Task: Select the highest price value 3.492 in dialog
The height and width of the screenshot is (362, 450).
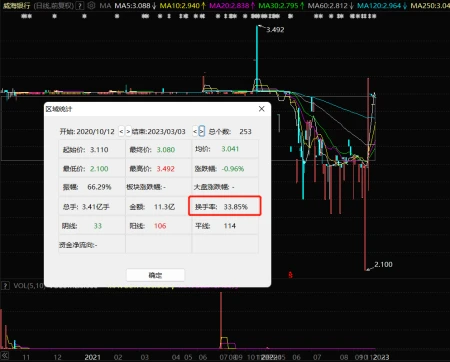Action: tap(166, 169)
